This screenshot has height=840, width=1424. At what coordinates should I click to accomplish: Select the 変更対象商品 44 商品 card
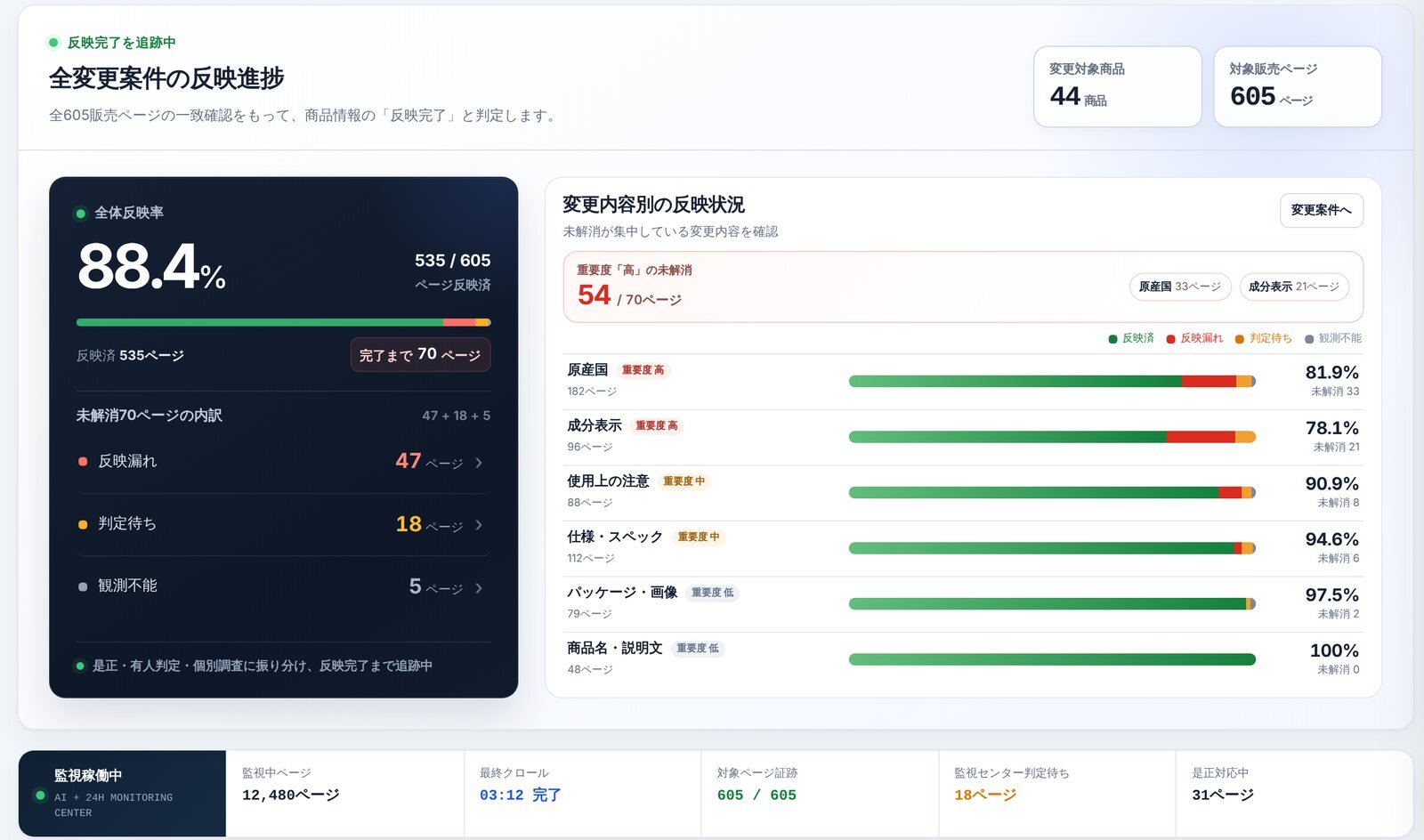click(1118, 86)
